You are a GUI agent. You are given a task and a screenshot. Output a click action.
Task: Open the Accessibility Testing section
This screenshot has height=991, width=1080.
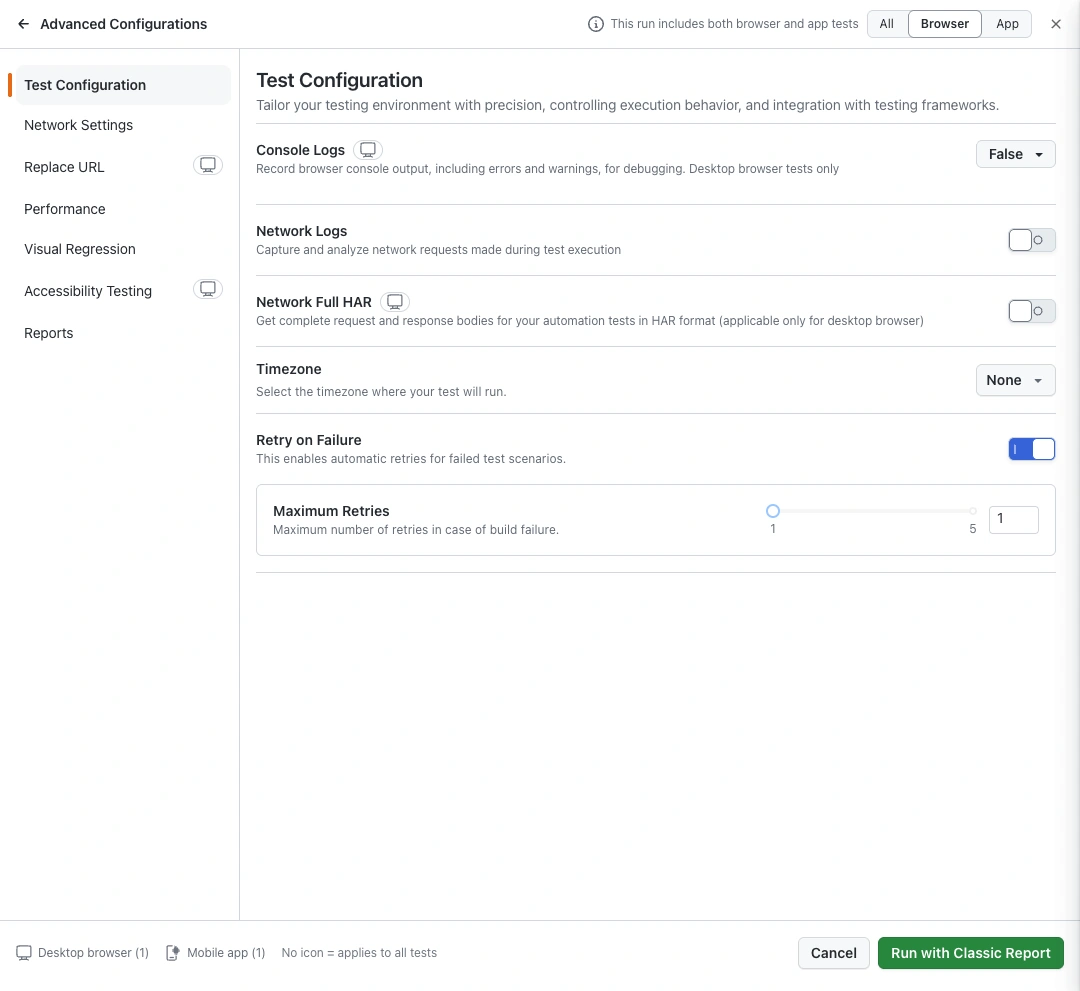coord(123,291)
